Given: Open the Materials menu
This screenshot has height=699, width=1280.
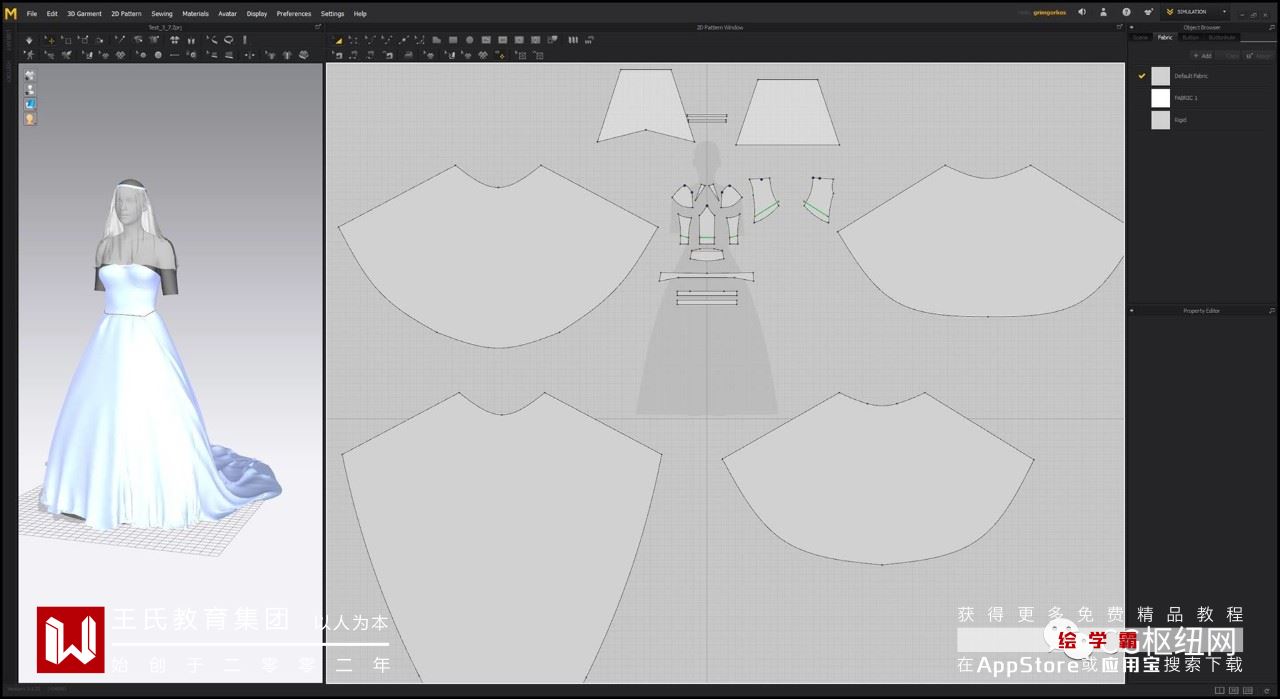Looking at the screenshot, I should point(195,14).
